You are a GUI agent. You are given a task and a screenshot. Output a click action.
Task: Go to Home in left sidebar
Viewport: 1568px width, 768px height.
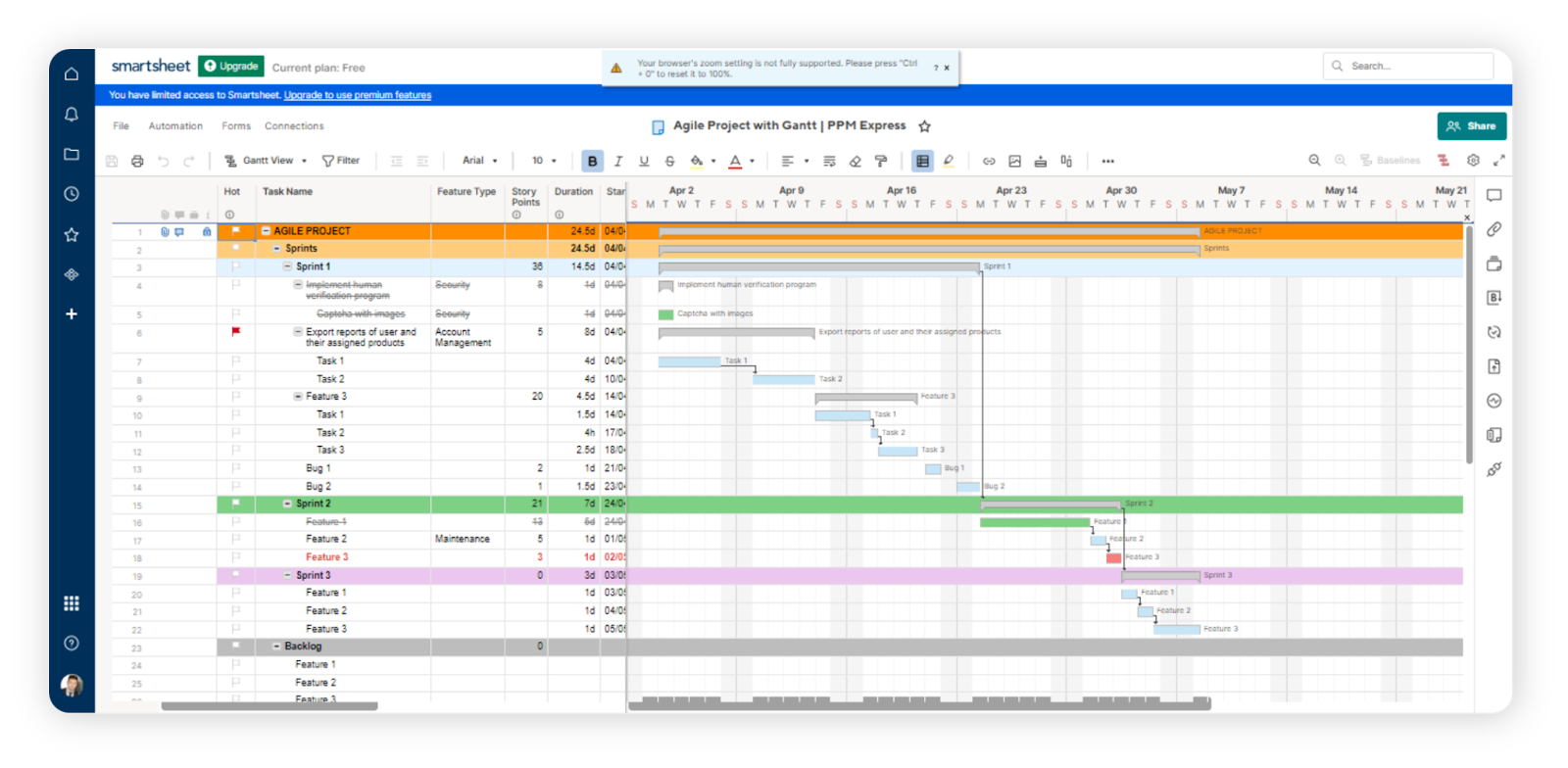coord(72,73)
